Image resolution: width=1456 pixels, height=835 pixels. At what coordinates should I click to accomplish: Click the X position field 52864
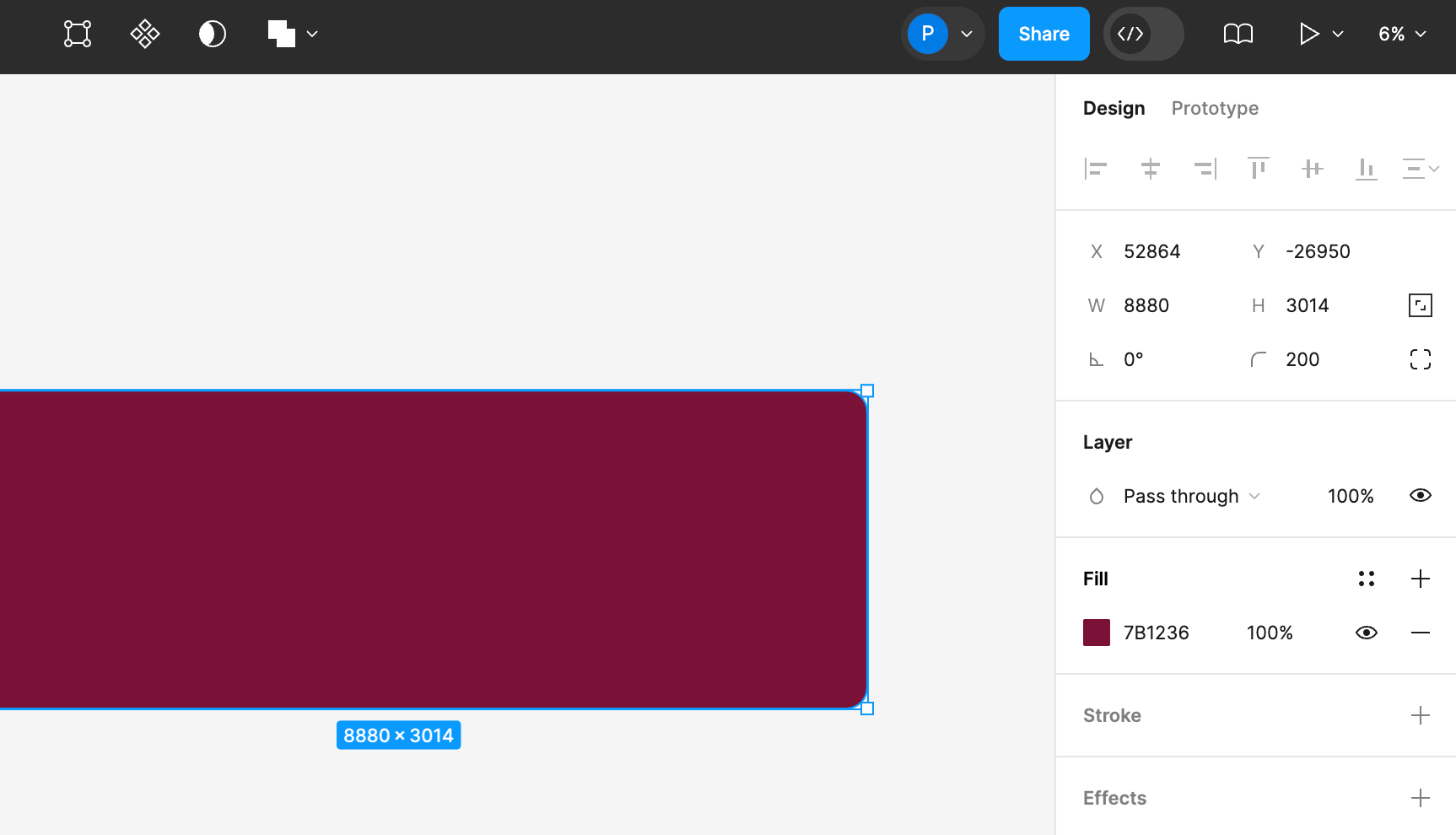(1152, 251)
